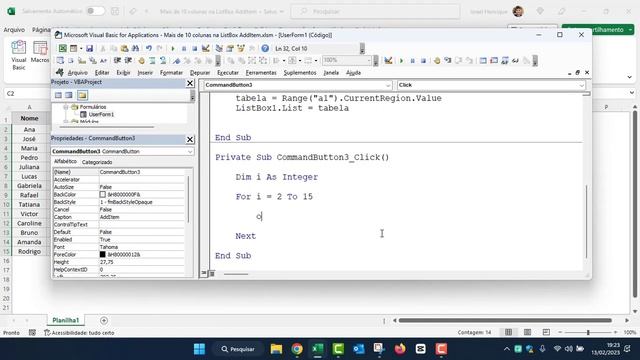Screen dimensions: 640x360
Task: Click the Run play icon in the Debug toolbar
Action: pyautogui.click(x=401, y=60)
